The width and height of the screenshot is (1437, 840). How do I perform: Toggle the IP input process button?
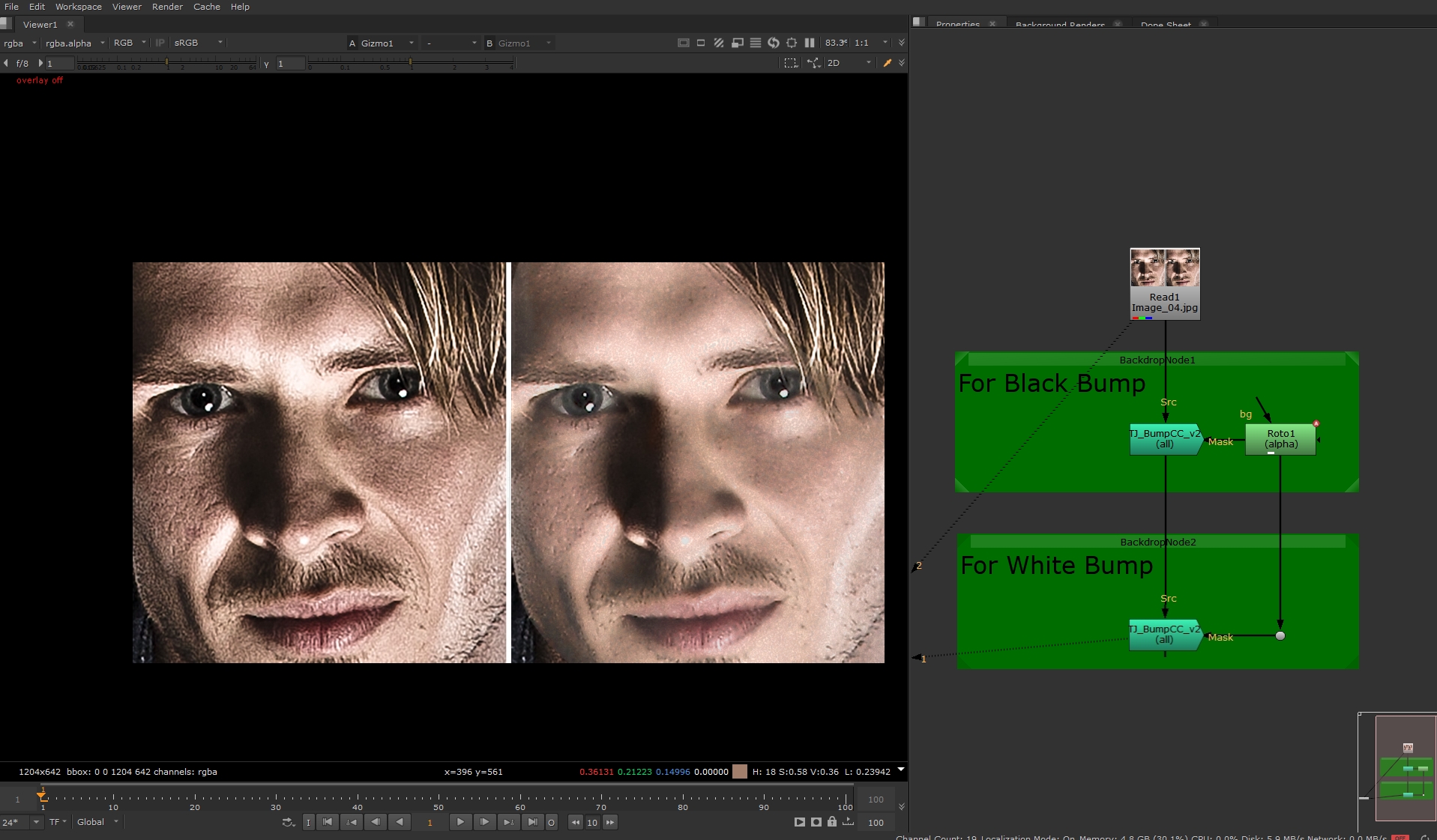point(160,43)
